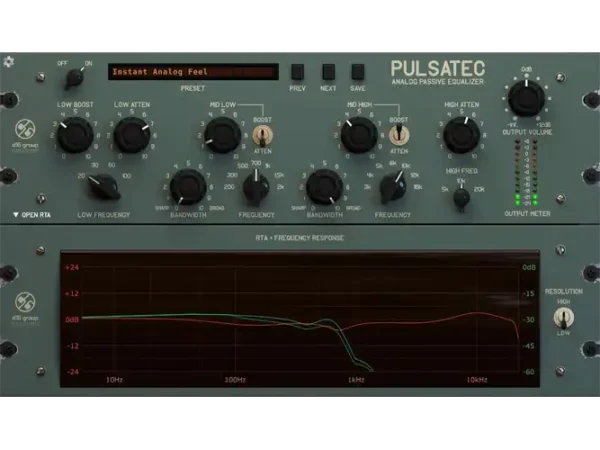Click the Mid Low Bandwidth knob
This screenshot has width=600, height=450.
188,187
